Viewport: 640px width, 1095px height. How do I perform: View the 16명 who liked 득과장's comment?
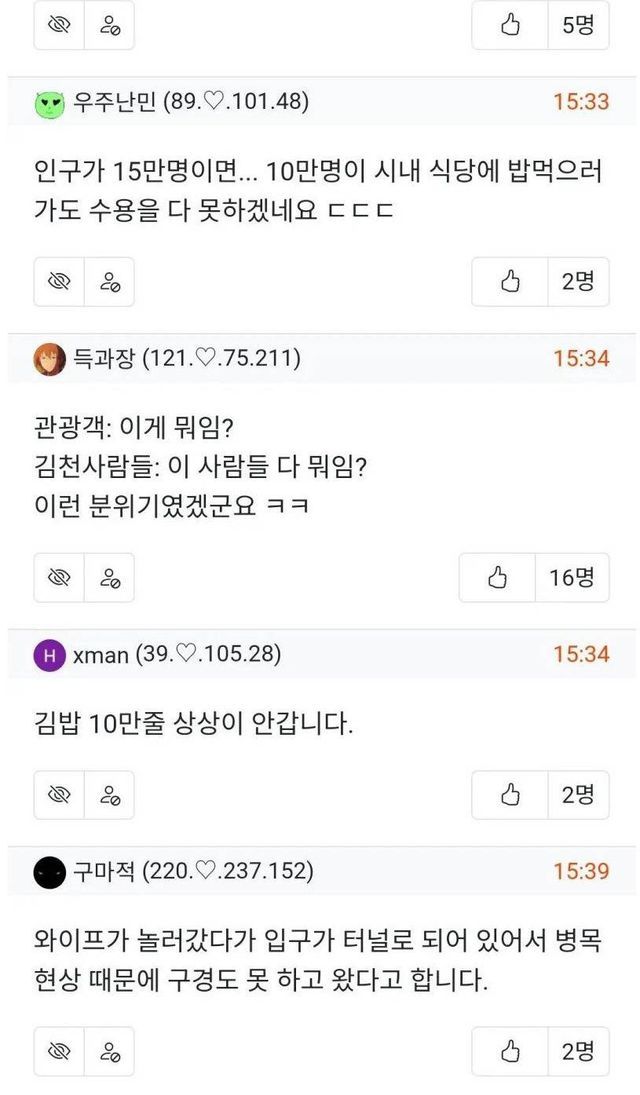[572, 578]
